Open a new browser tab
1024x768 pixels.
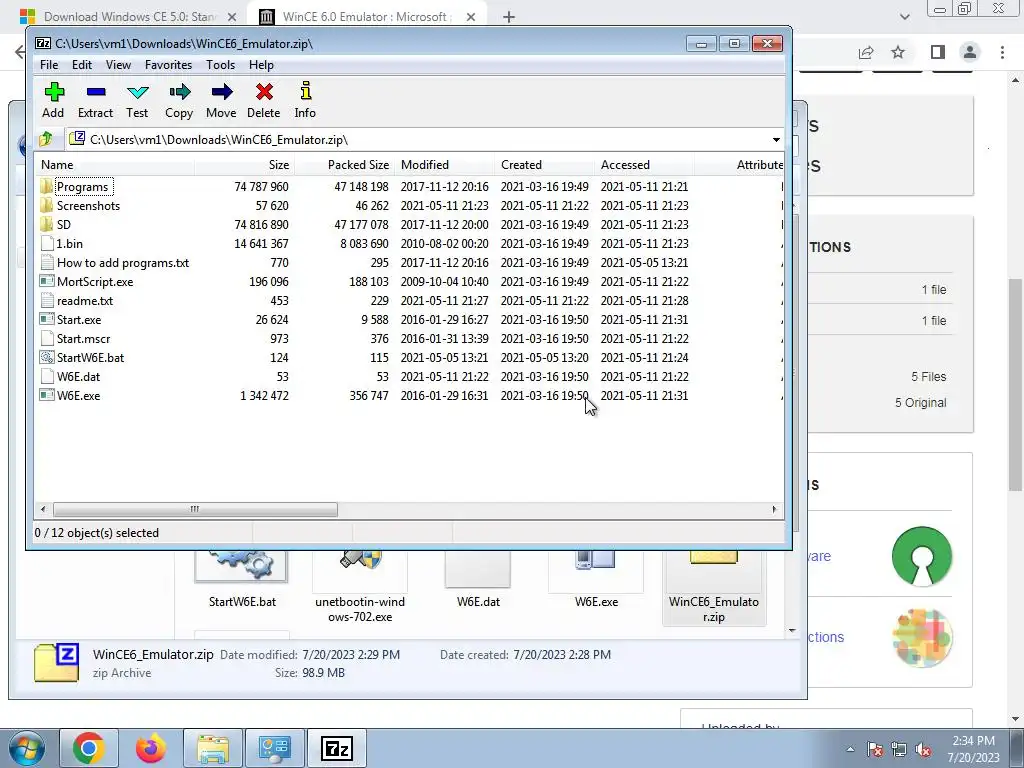(509, 17)
